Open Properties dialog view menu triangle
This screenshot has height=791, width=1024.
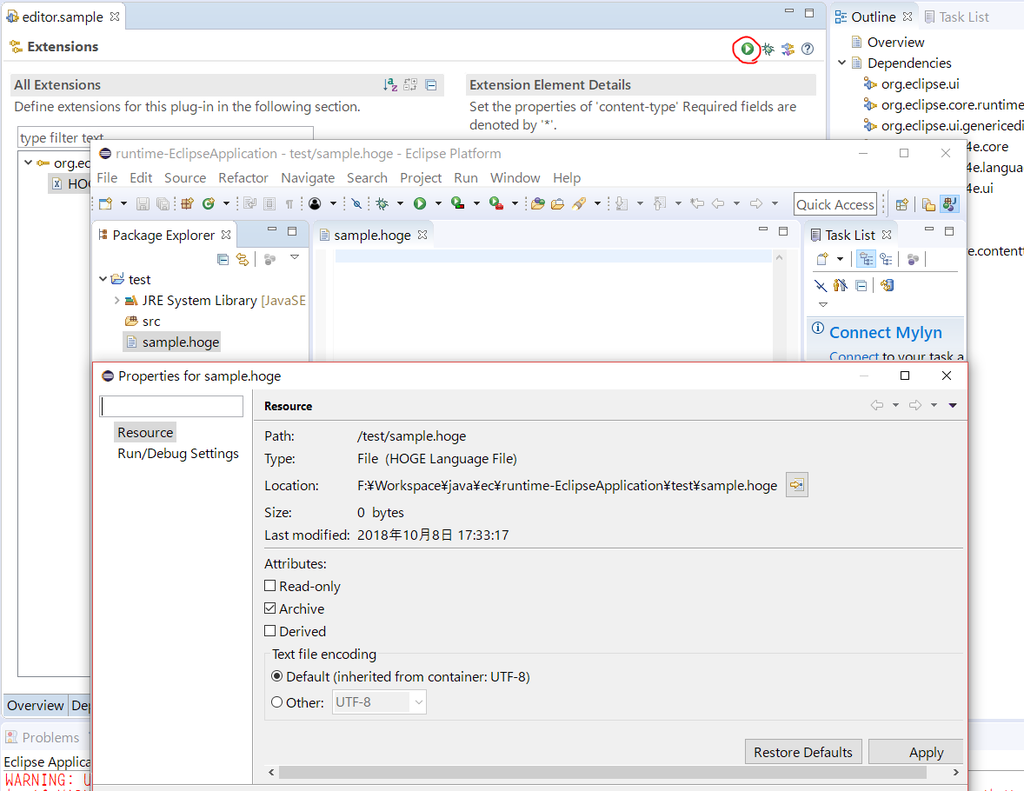point(953,406)
